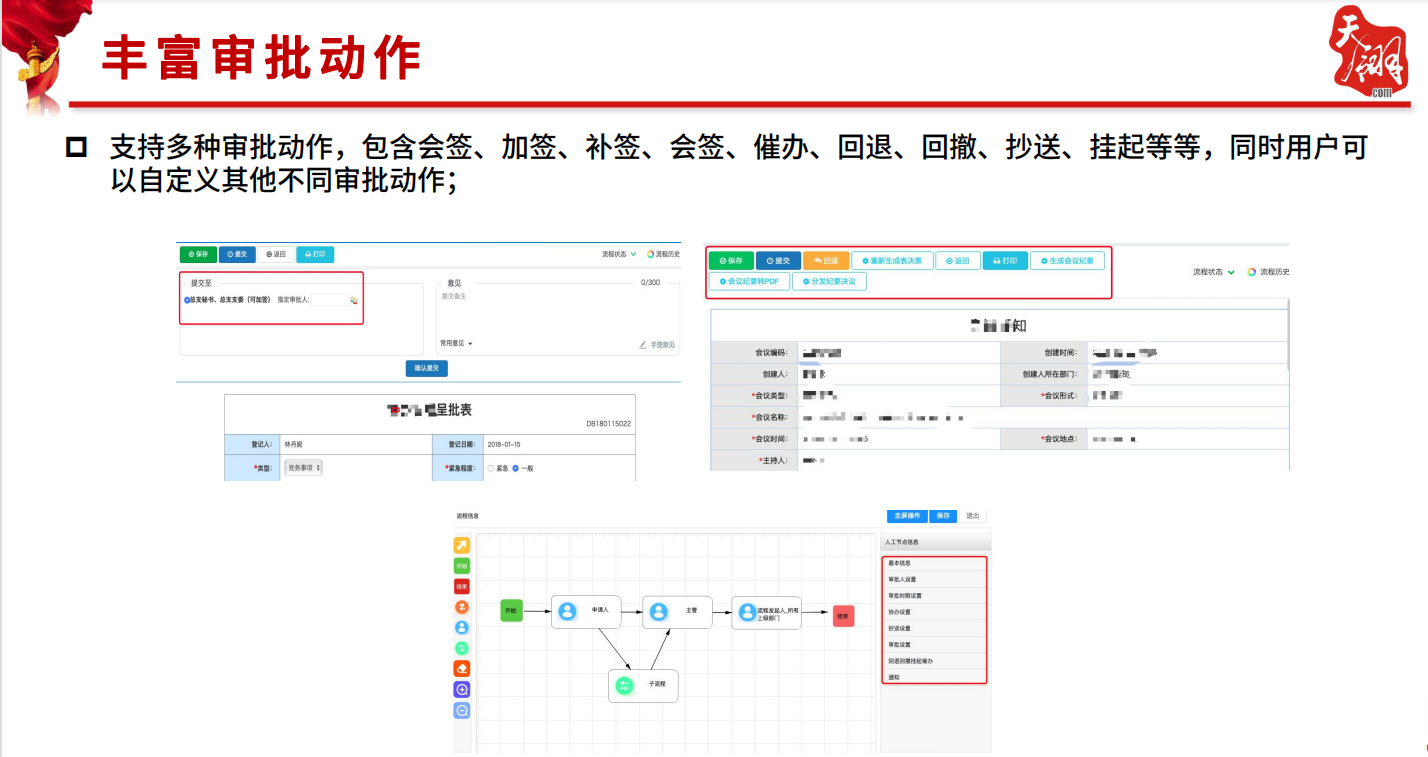Click the 打印 printer button on the meeting form

(x=1004, y=260)
